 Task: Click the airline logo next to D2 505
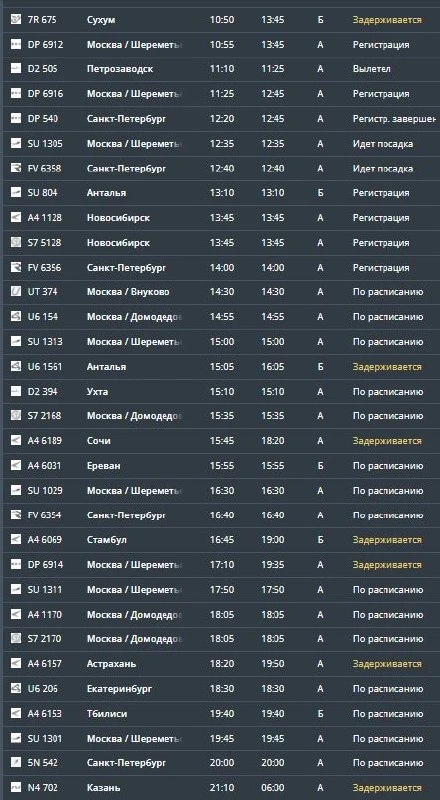pyautogui.click(x=16, y=69)
